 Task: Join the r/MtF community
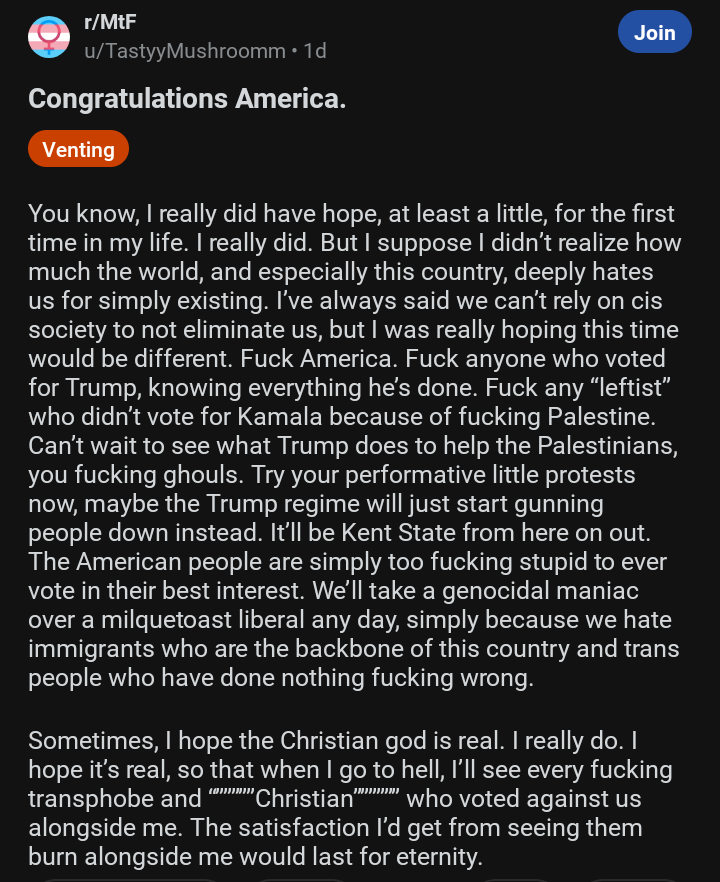pyautogui.click(x=654, y=32)
